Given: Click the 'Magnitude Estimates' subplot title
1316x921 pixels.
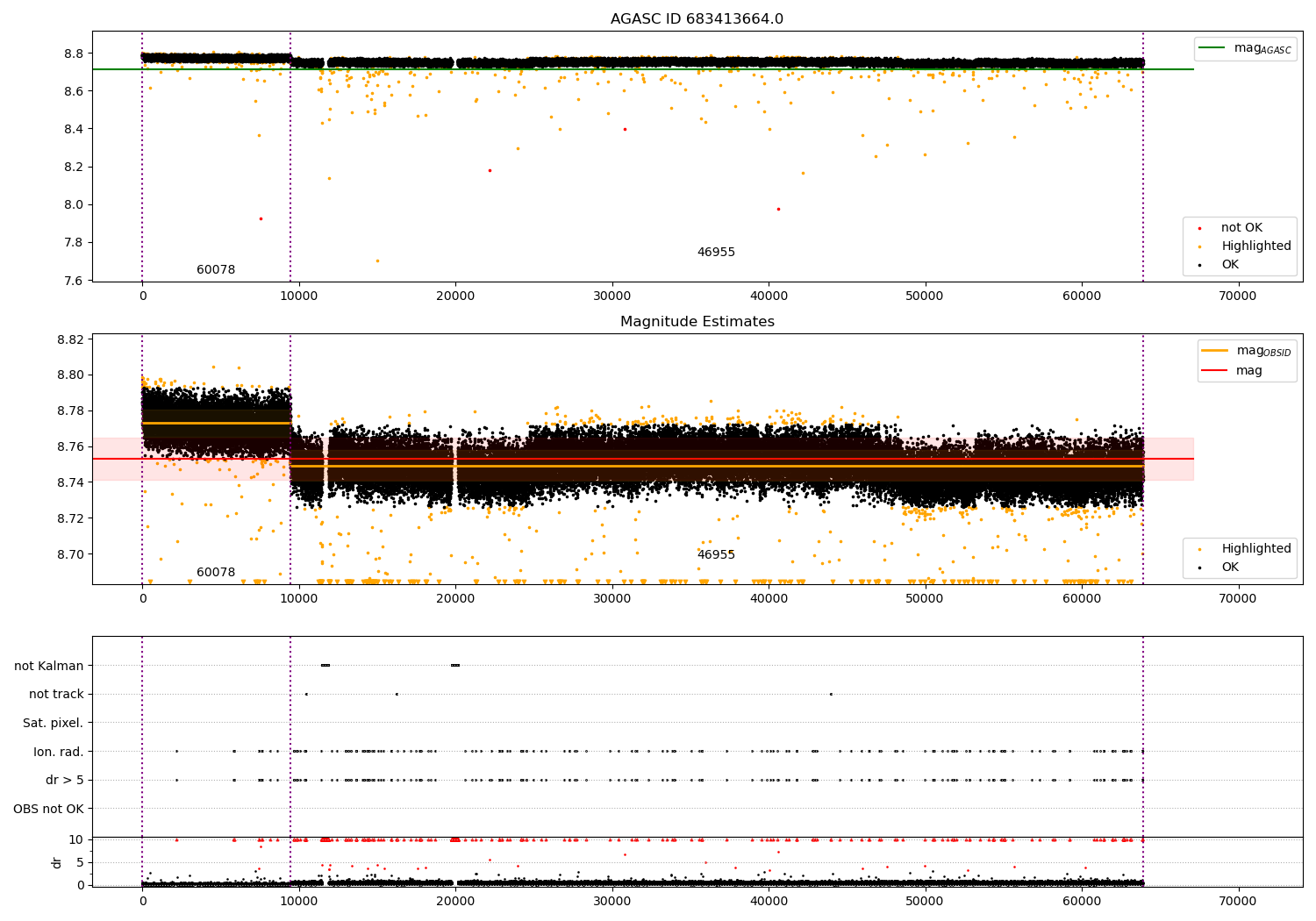Looking at the screenshot, I should pos(697,322).
